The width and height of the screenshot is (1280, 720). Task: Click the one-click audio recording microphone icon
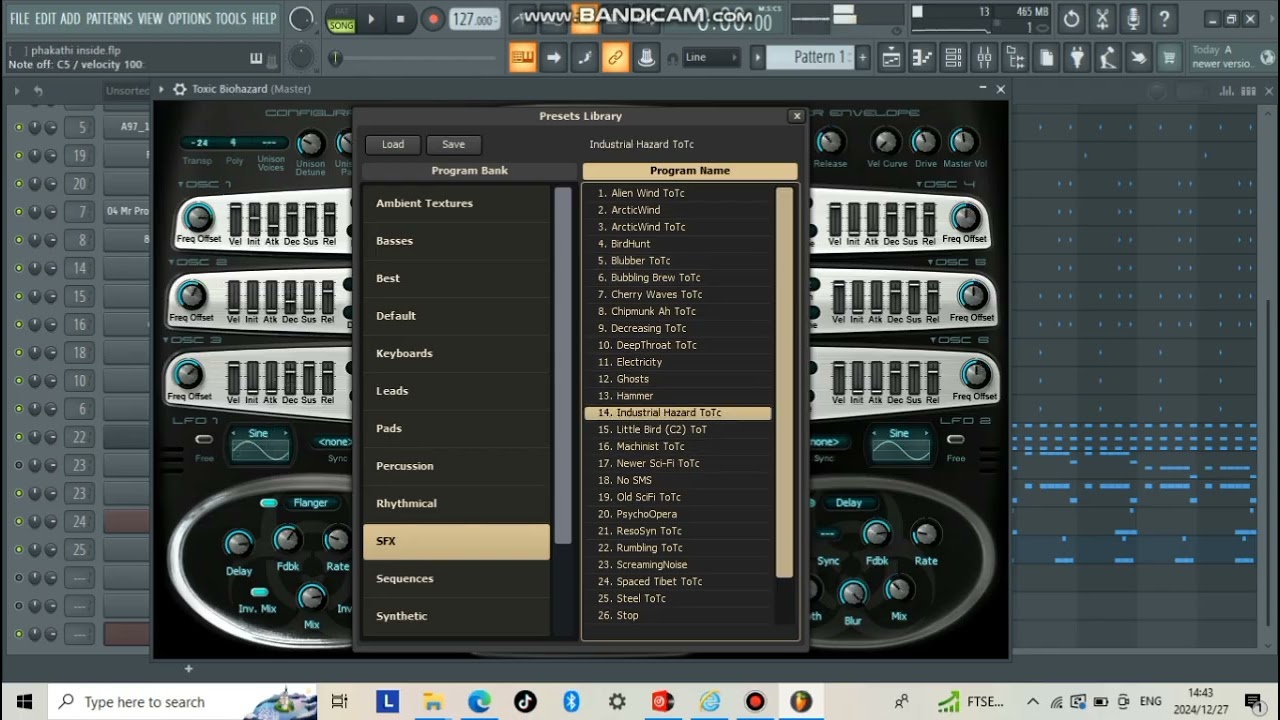pos(1132,19)
